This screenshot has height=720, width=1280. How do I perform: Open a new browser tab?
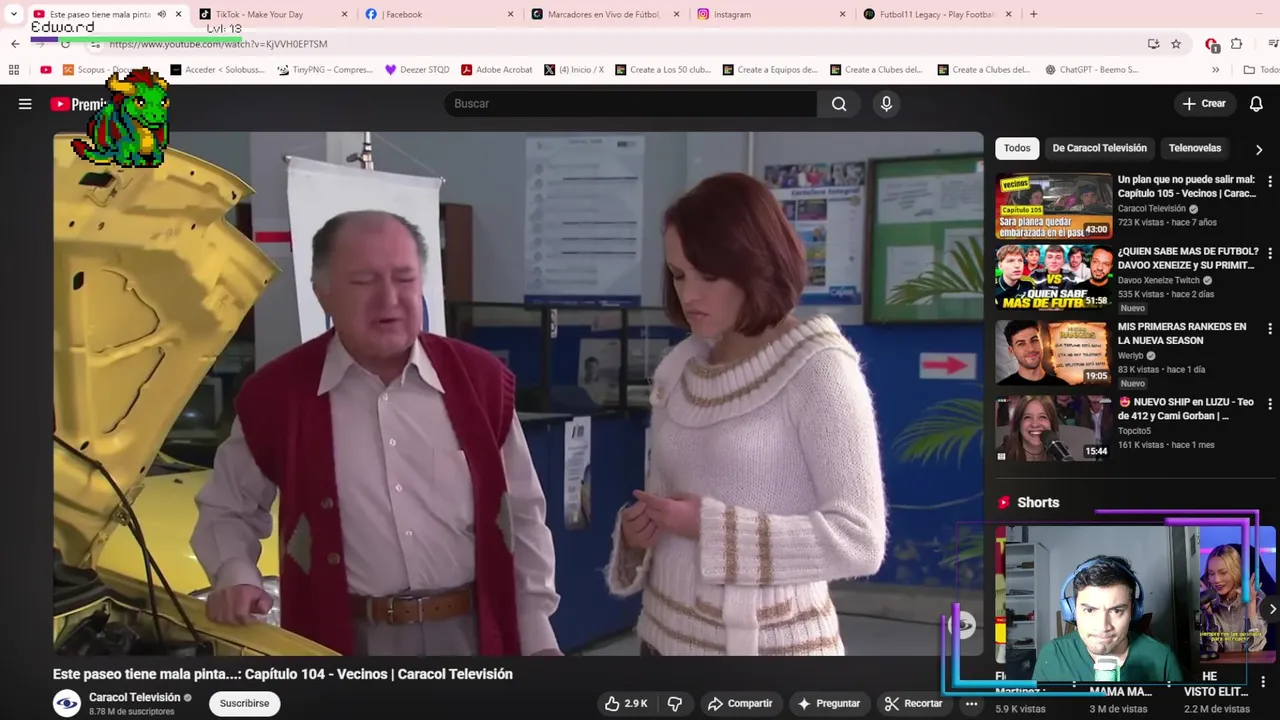click(x=1033, y=14)
